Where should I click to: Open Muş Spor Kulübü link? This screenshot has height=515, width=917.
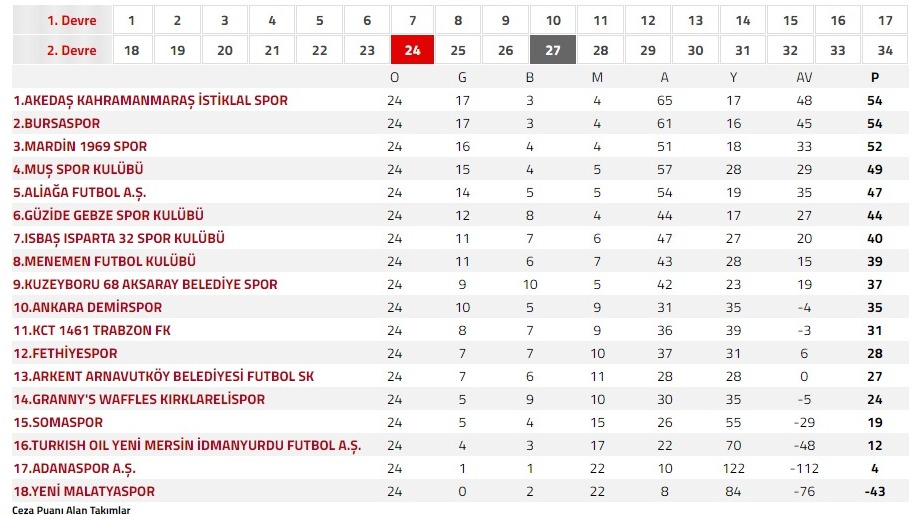(x=79, y=169)
